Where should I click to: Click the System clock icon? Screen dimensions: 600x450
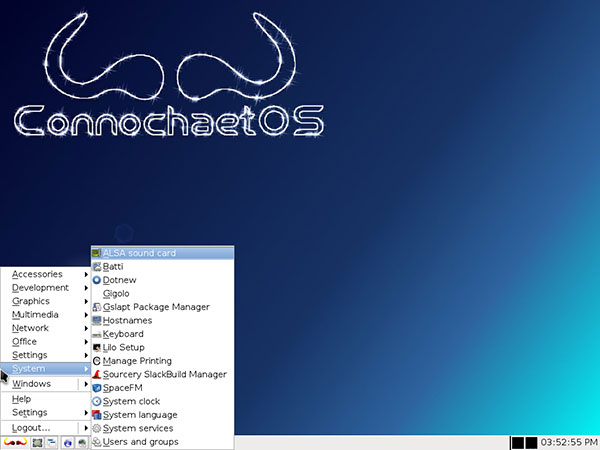(x=97, y=401)
